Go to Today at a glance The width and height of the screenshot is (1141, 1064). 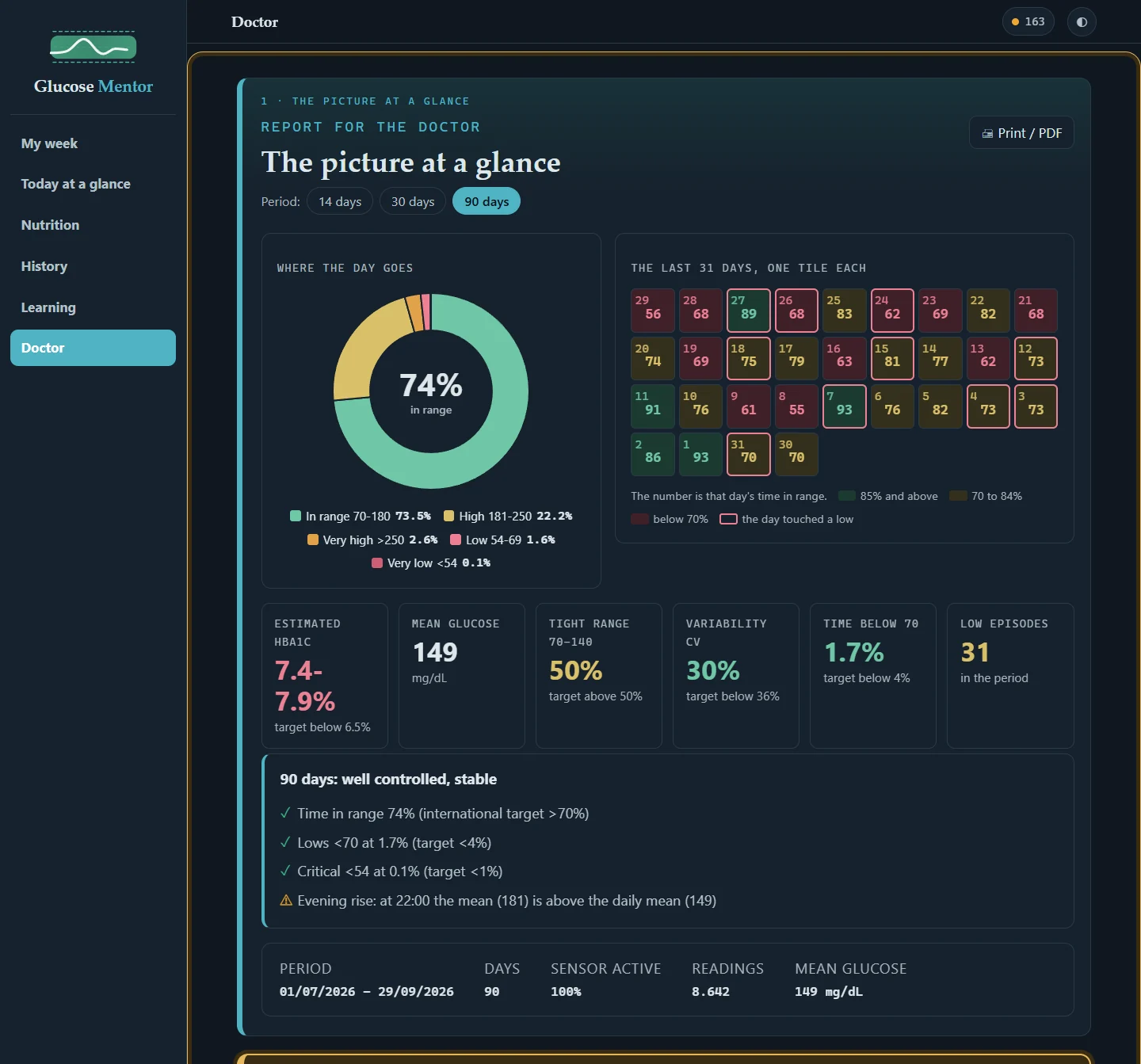93,184
